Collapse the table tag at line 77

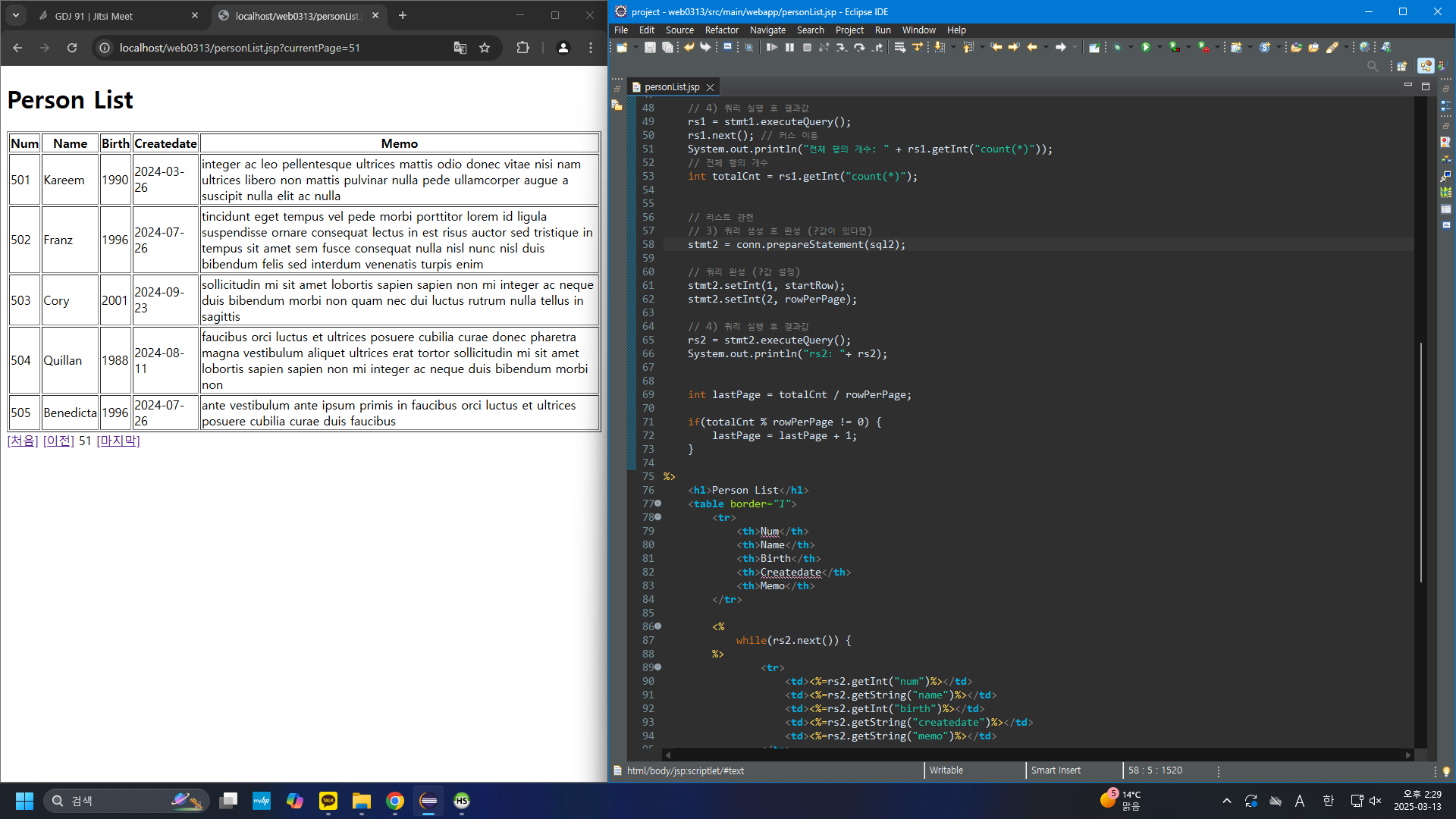[658, 504]
